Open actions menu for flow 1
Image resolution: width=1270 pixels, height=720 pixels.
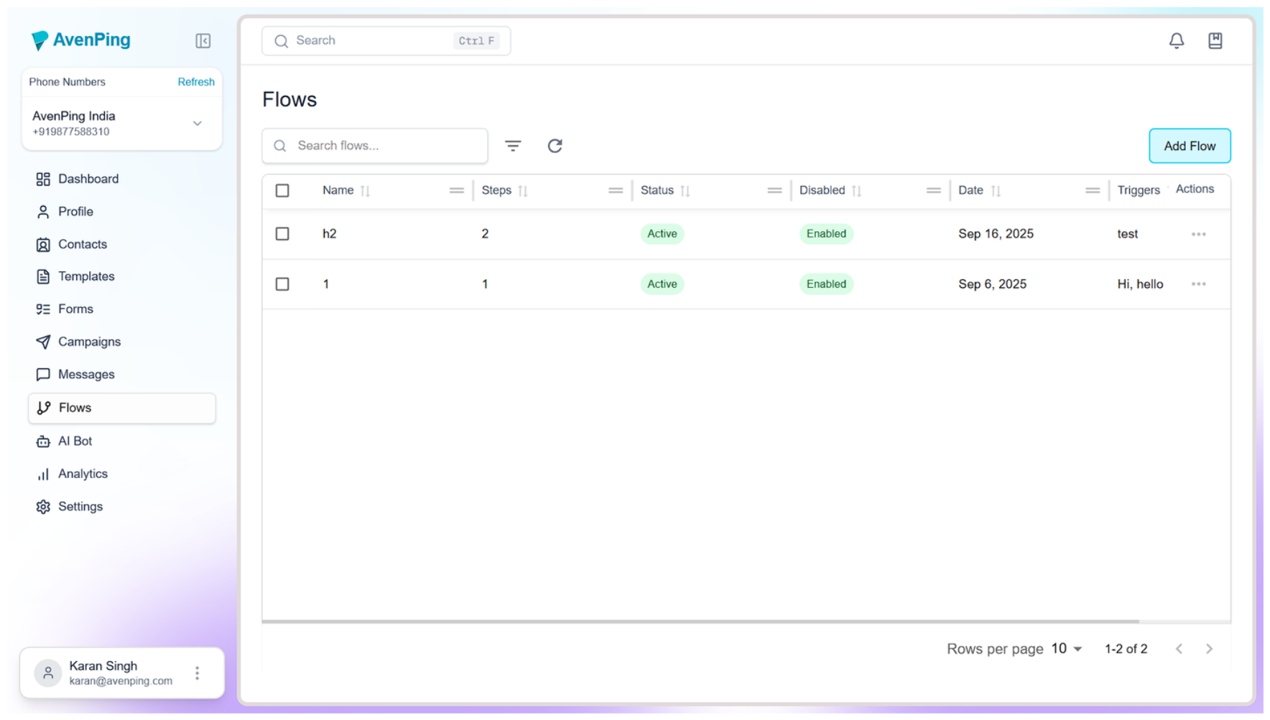click(x=1198, y=284)
